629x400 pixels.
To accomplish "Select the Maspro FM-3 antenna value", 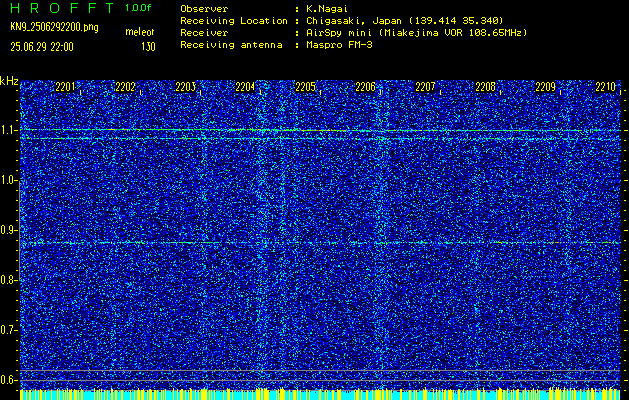I will coord(339,45).
